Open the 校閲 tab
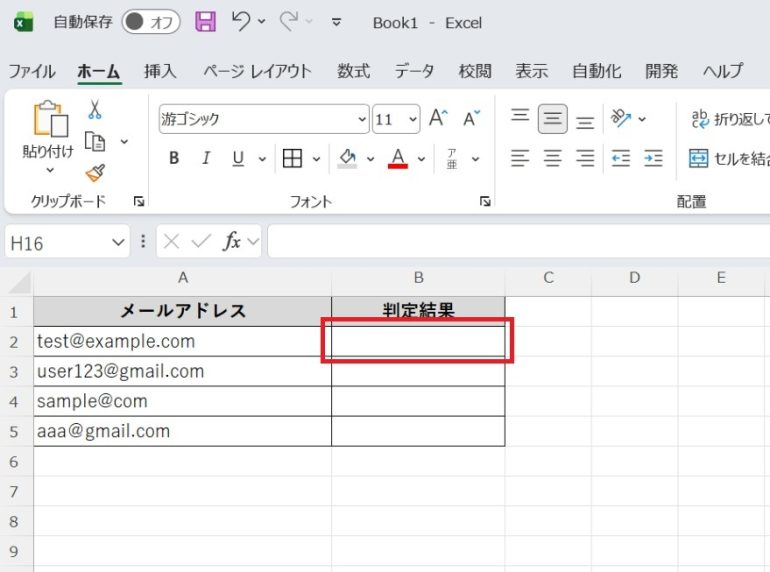Image resolution: width=770 pixels, height=572 pixels. tap(475, 71)
